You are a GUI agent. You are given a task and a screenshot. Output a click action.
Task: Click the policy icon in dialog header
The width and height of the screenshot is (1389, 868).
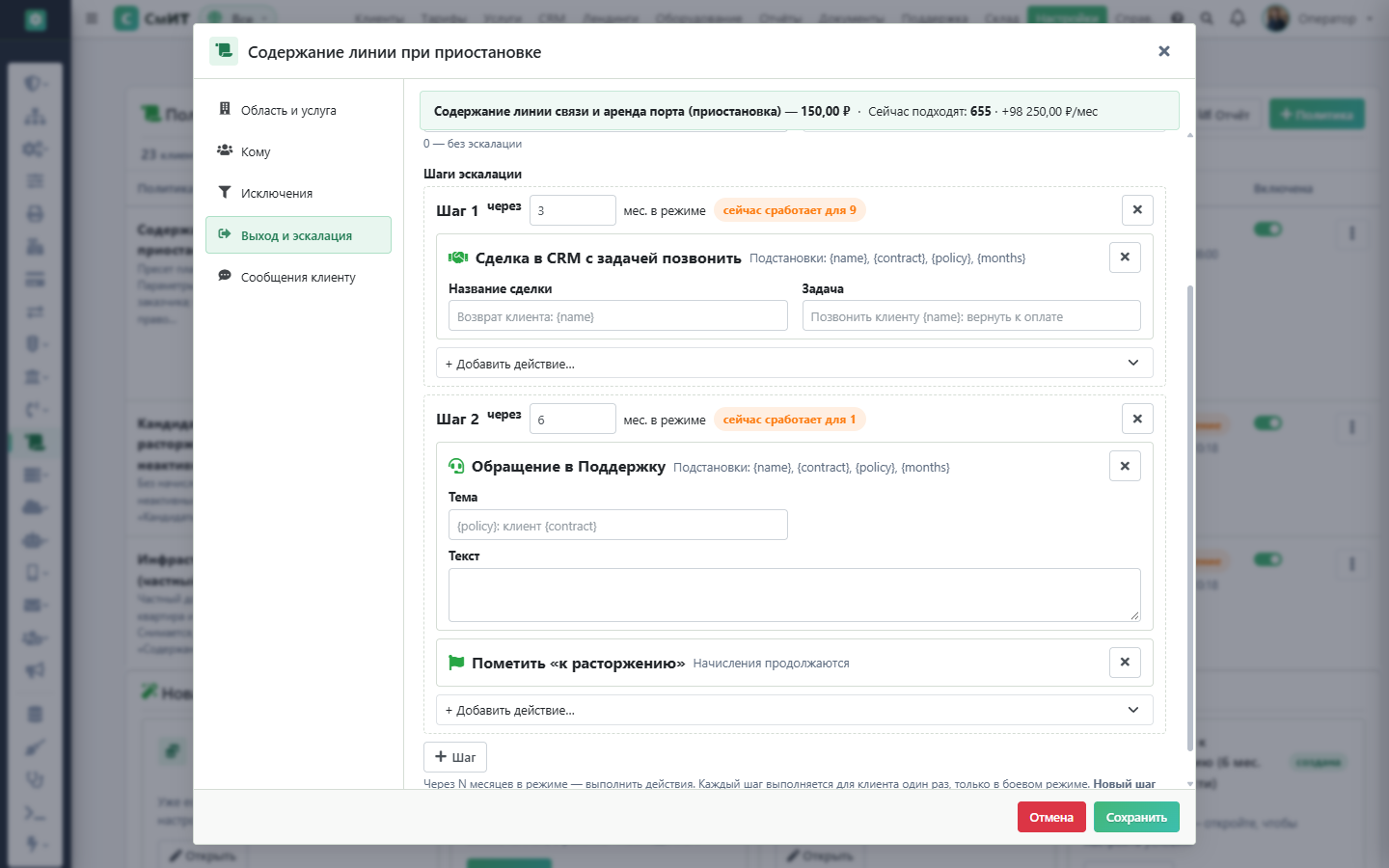click(224, 51)
